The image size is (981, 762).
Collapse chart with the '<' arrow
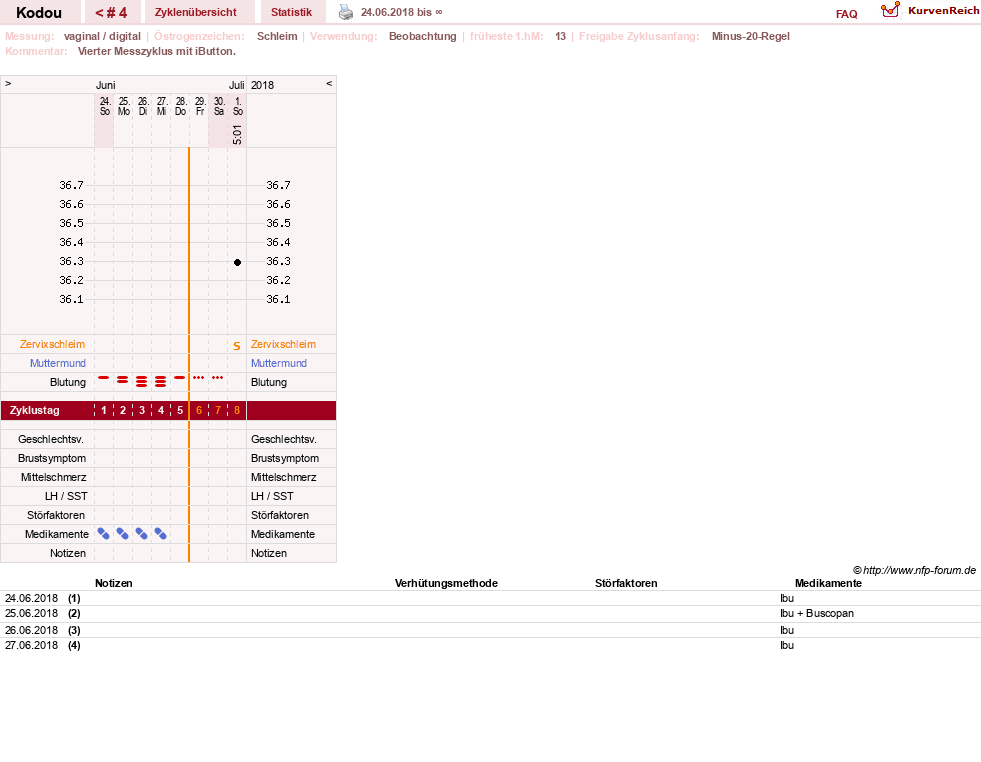click(x=329, y=83)
